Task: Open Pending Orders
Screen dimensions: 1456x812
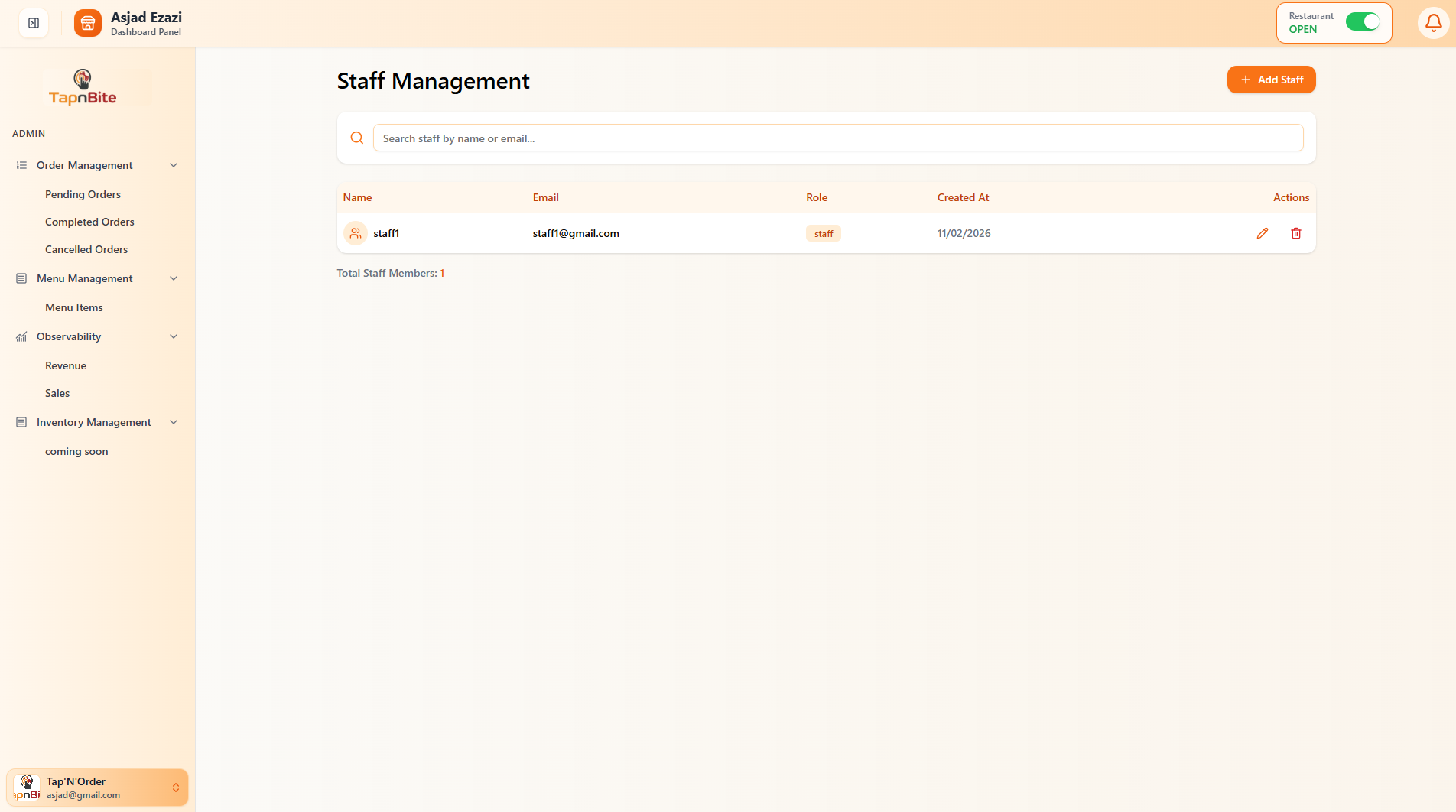Action: [83, 194]
